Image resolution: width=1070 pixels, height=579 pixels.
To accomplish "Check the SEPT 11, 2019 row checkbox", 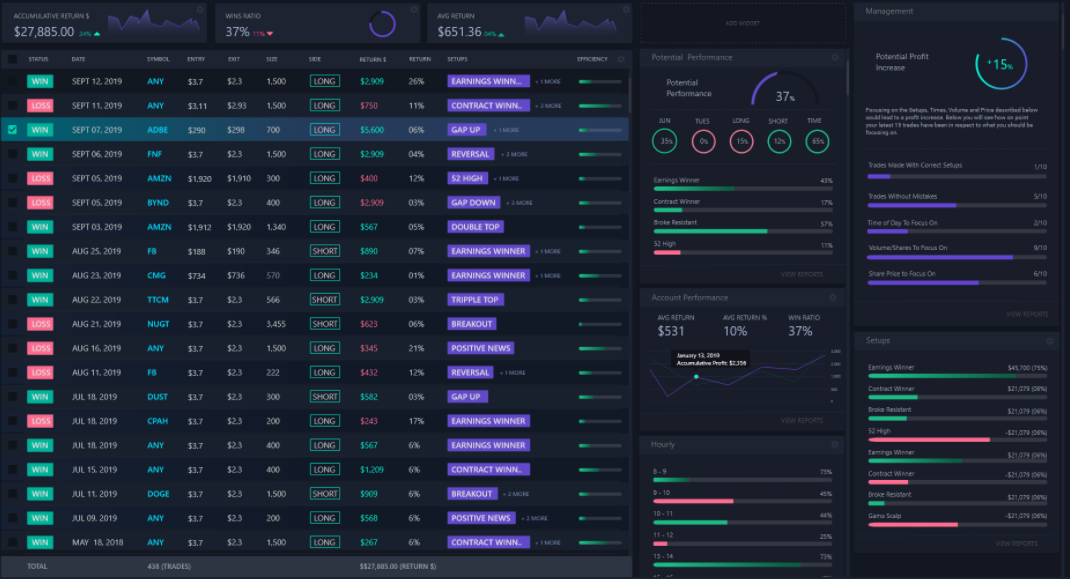I will tap(12, 105).
